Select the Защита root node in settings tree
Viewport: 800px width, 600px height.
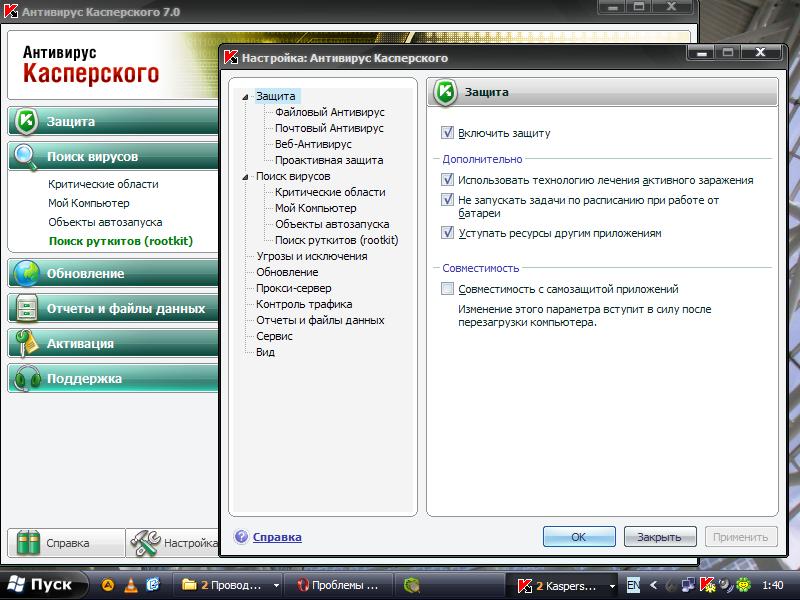tap(276, 96)
